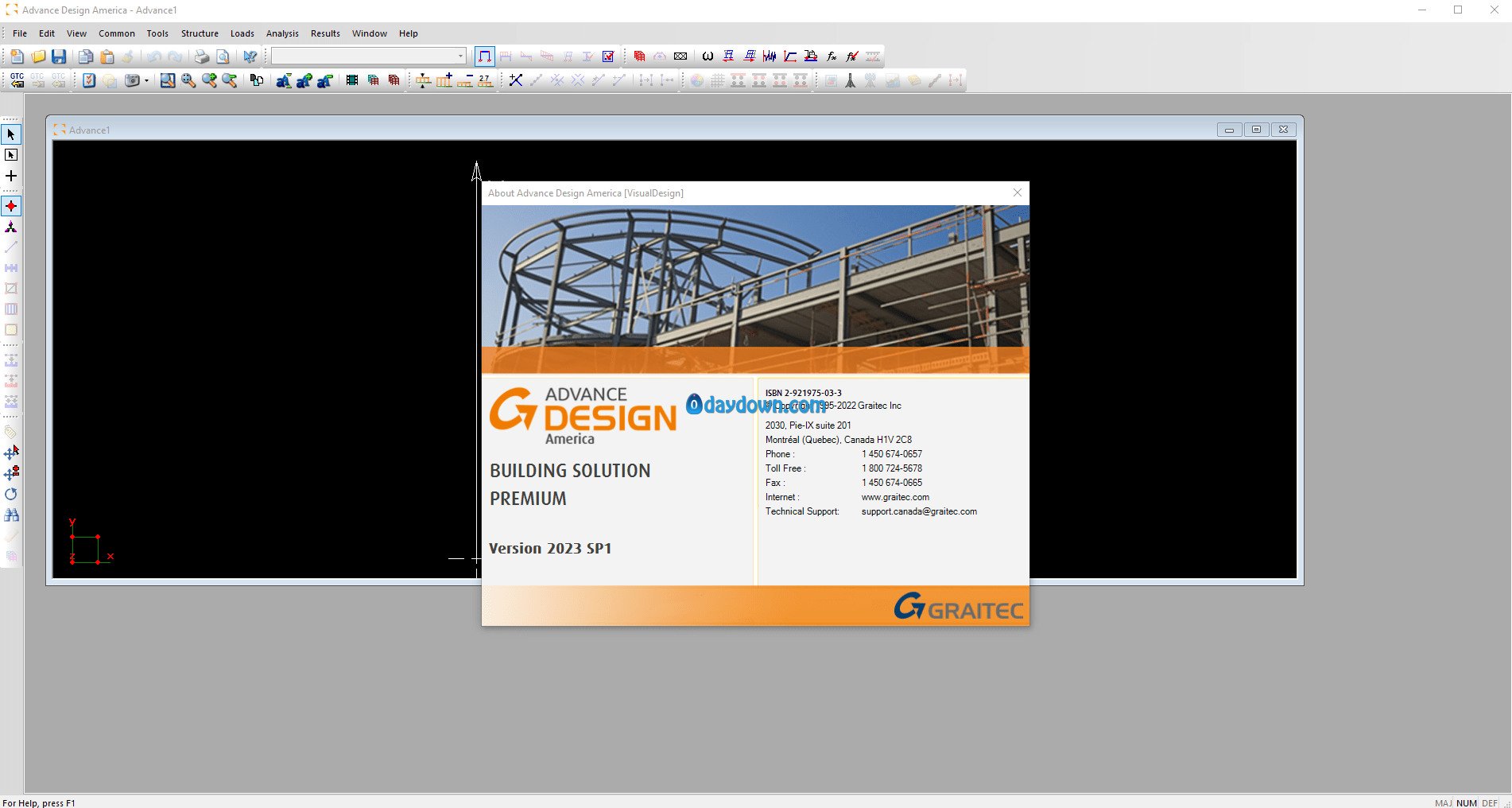Viewport: 1512px width, 808px height.
Task: Click the transmission tower icon
Action: click(x=850, y=80)
